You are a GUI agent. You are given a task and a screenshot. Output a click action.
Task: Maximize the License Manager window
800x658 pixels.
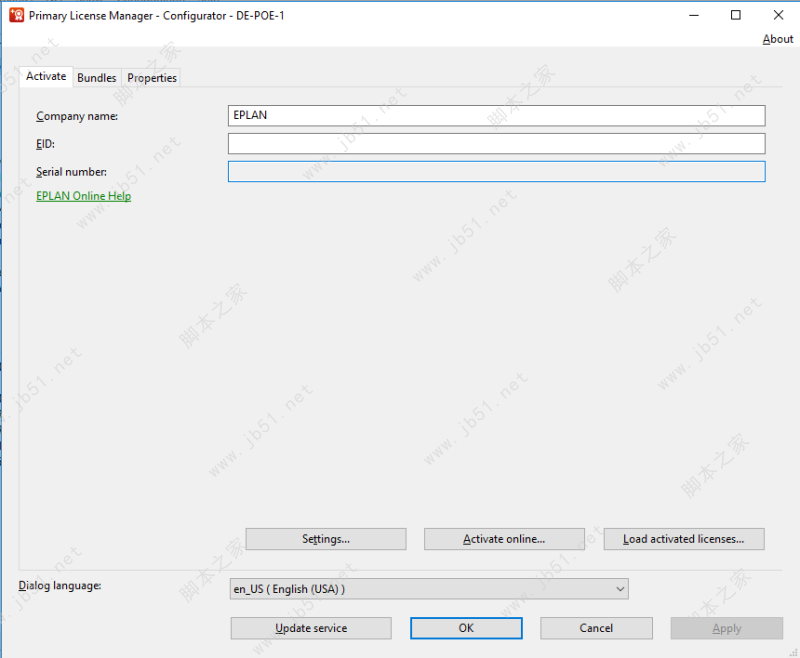point(736,15)
